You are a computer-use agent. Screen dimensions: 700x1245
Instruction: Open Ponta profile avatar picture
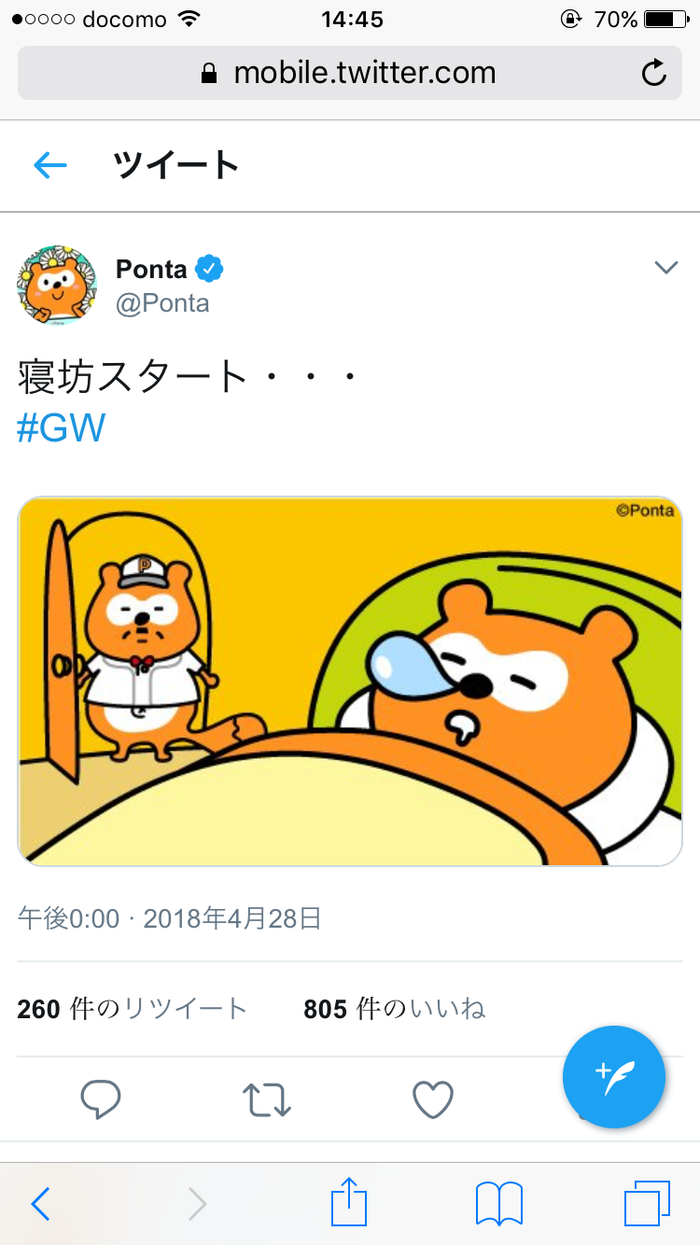coord(57,286)
